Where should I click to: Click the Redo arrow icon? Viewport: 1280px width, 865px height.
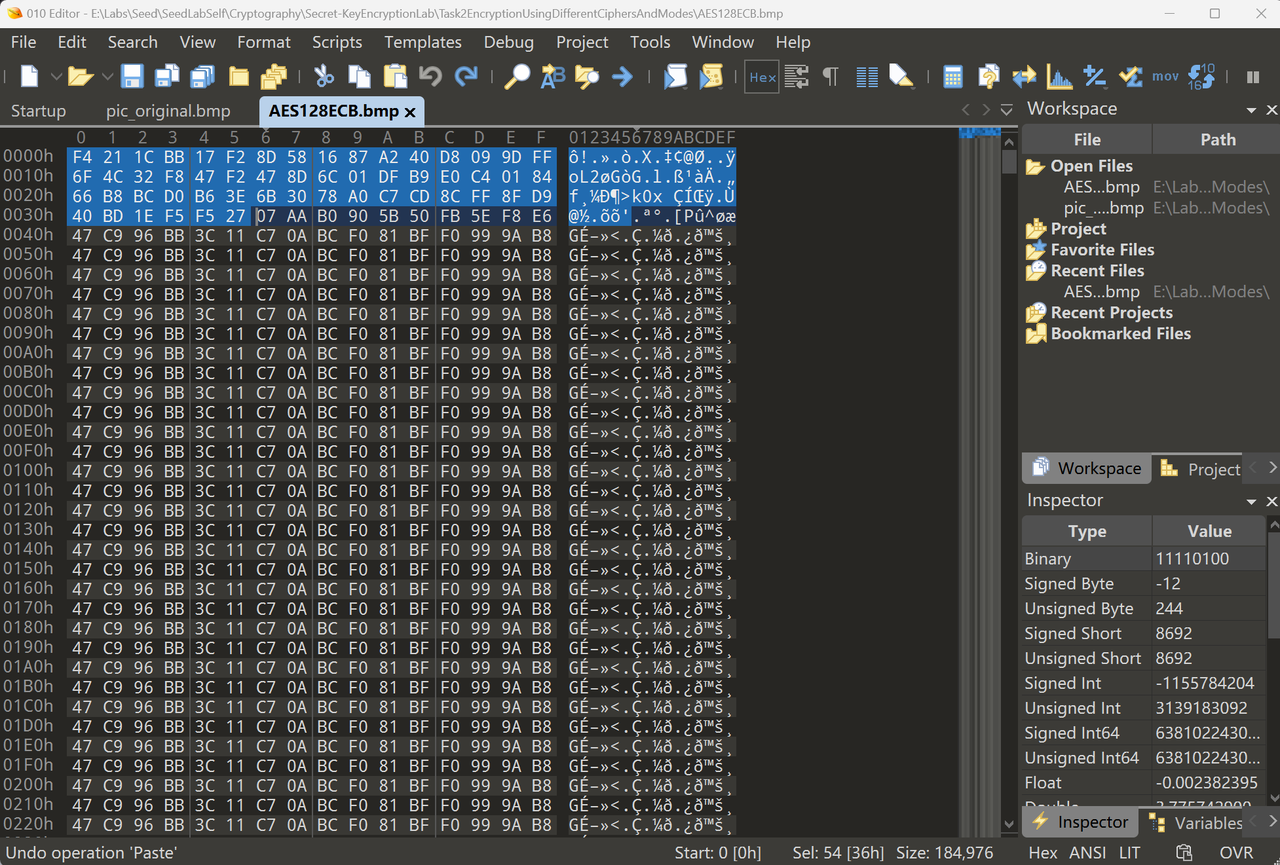466,77
